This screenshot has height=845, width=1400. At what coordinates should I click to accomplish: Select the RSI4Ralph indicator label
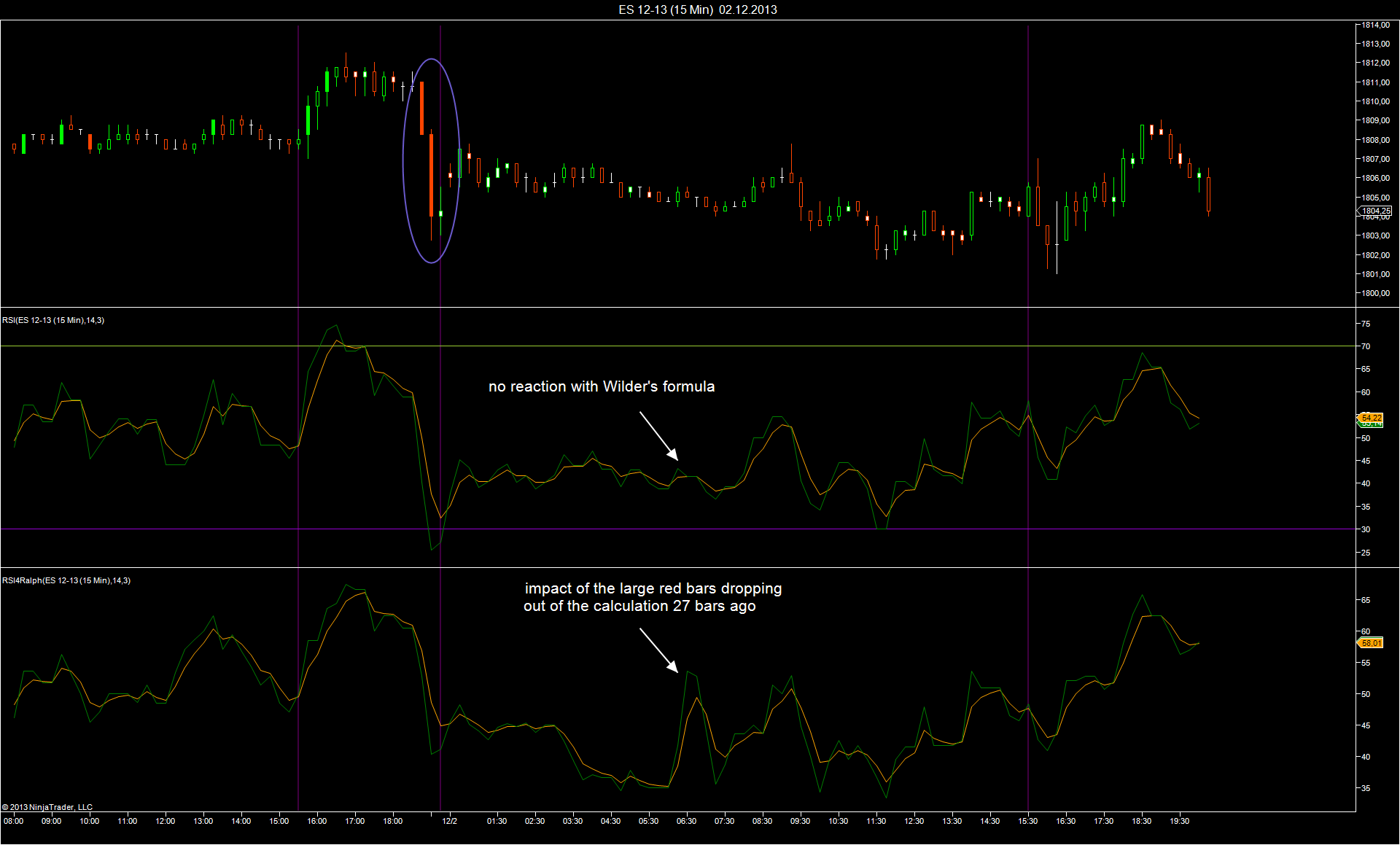tap(66, 580)
